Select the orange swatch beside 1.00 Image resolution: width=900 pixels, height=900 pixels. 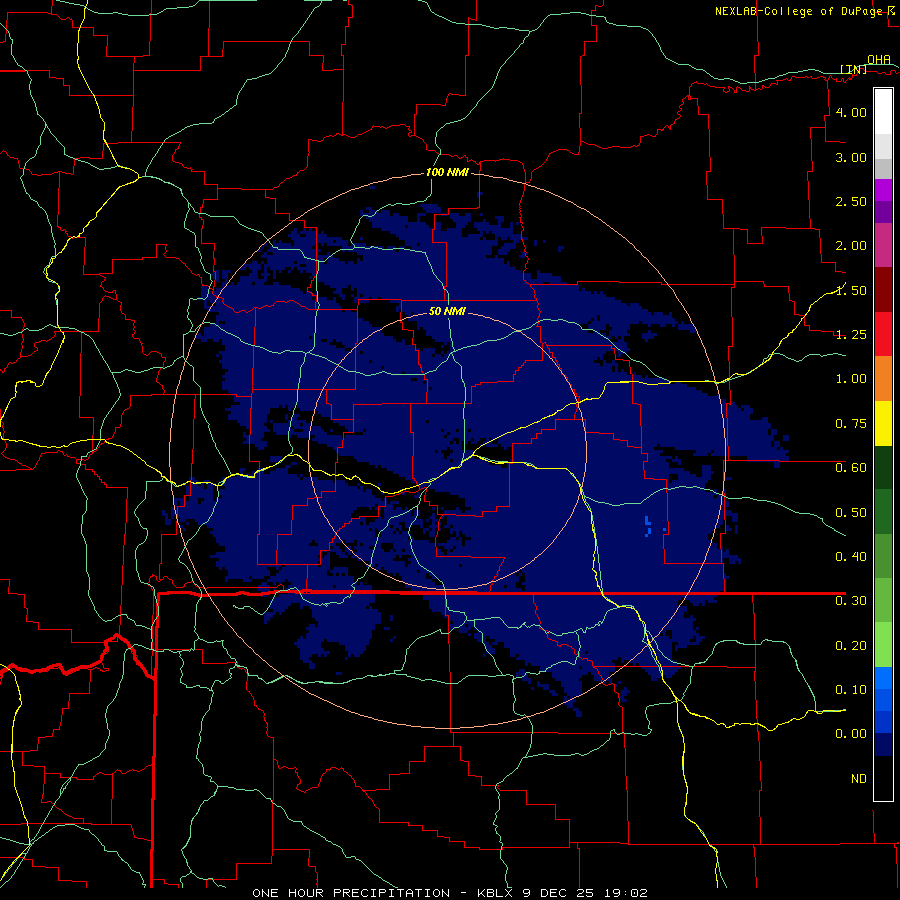[883, 379]
